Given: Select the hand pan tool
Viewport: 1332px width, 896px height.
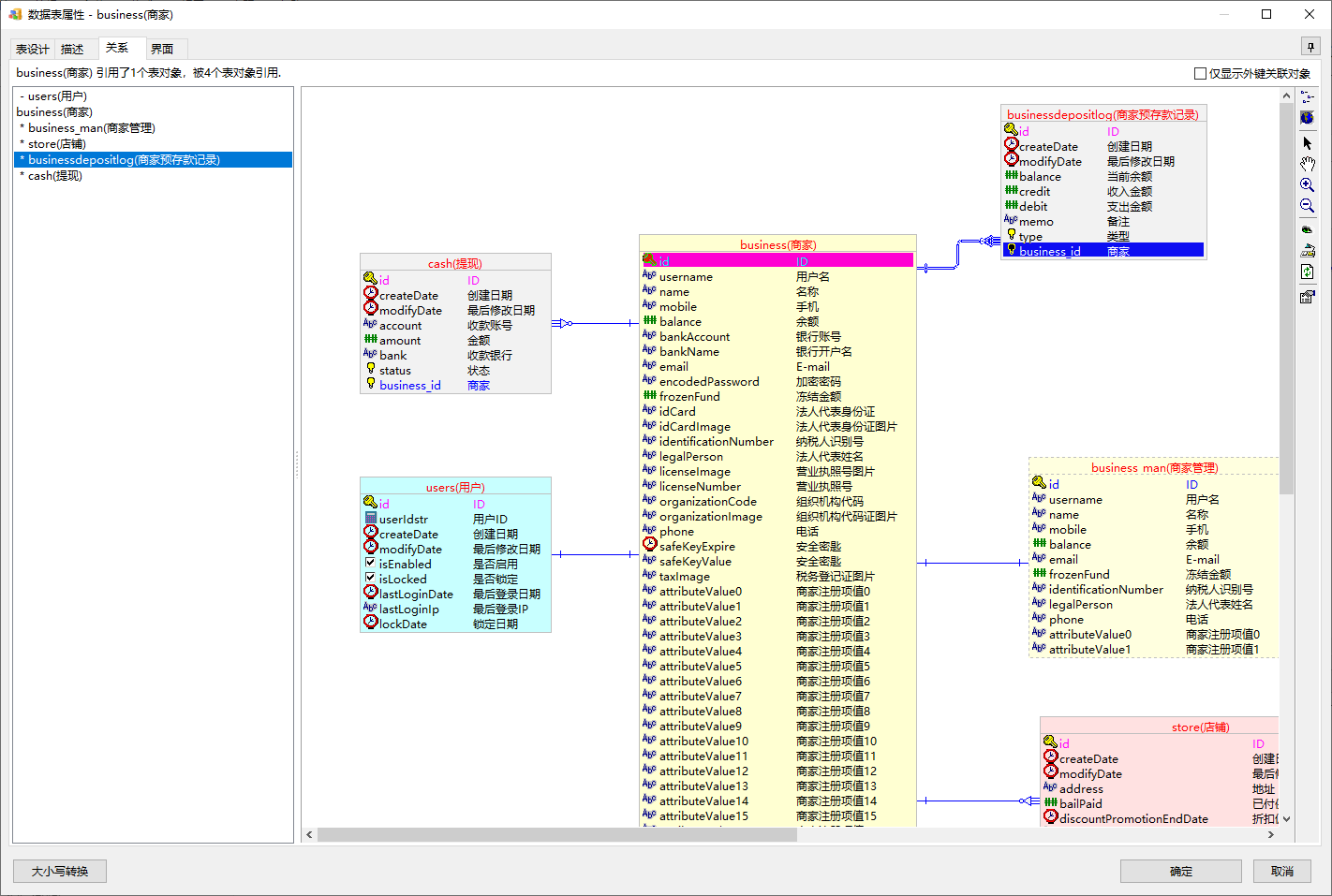Looking at the screenshot, I should pyautogui.click(x=1308, y=164).
